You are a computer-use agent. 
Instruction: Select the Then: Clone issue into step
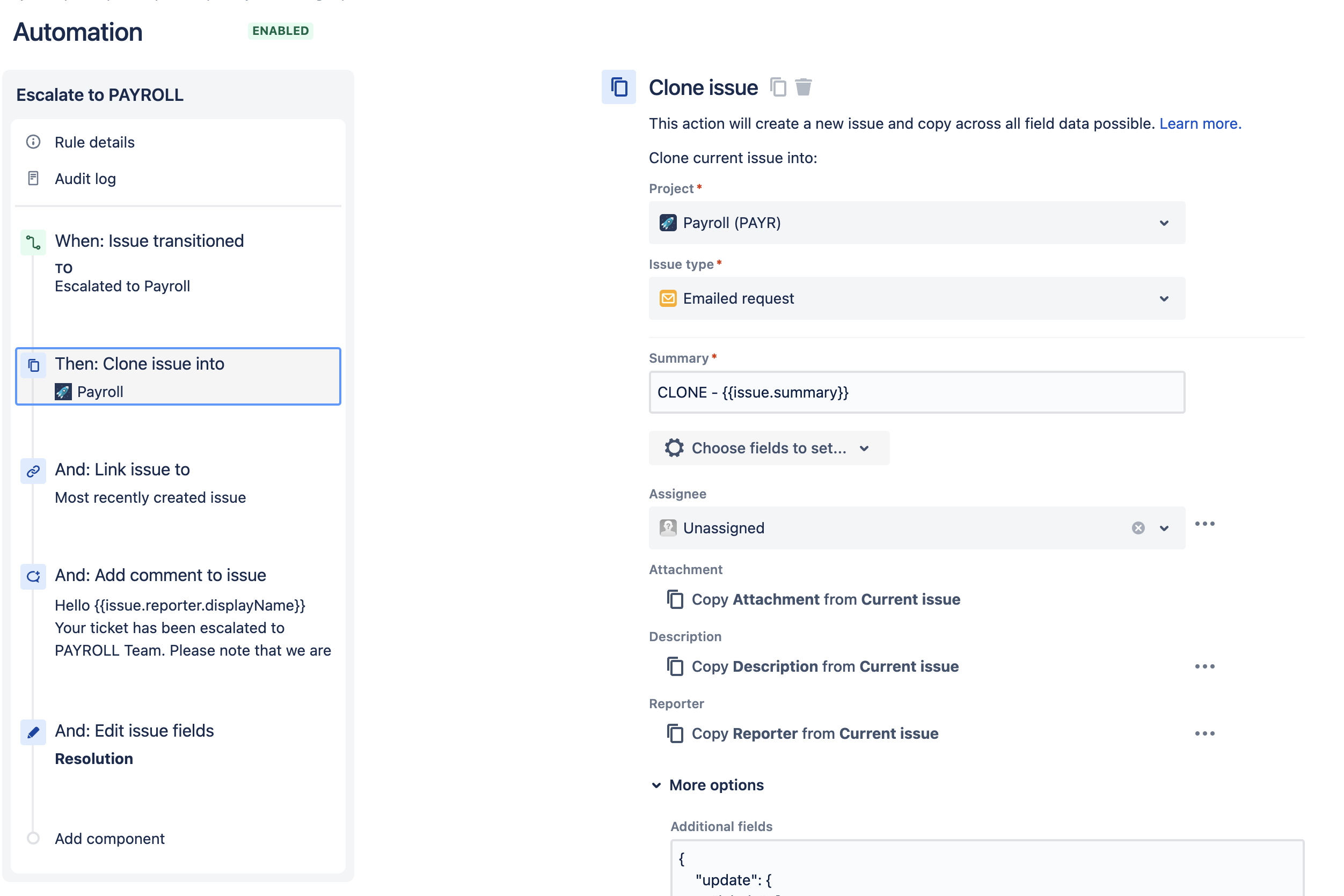point(178,377)
